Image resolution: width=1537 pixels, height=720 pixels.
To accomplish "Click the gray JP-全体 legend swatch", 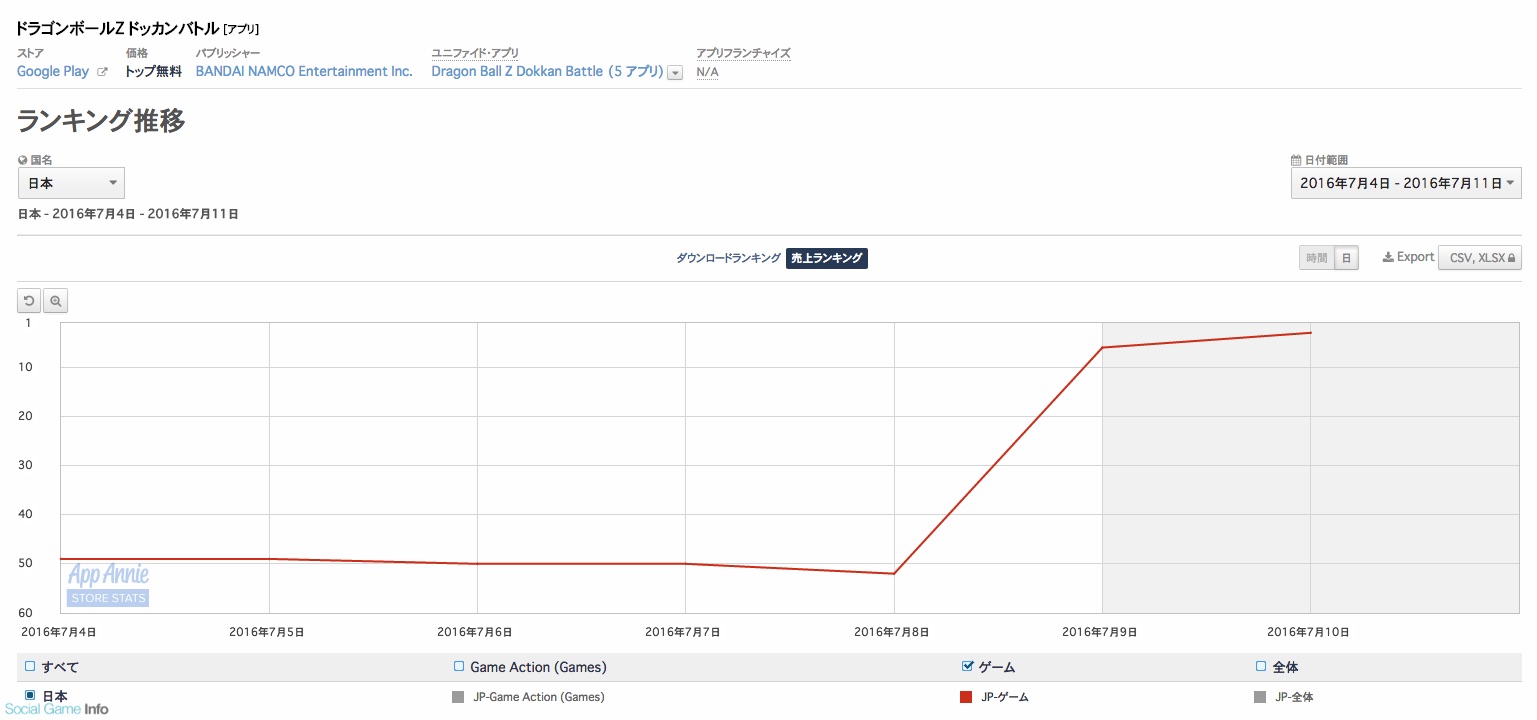I will point(1260,697).
